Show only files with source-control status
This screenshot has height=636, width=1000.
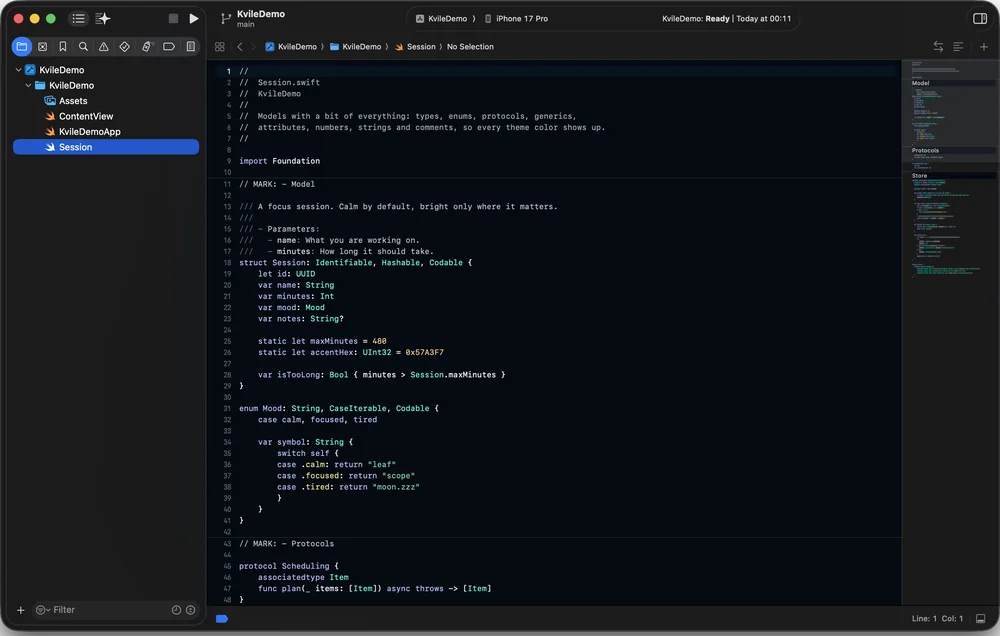click(190, 610)
